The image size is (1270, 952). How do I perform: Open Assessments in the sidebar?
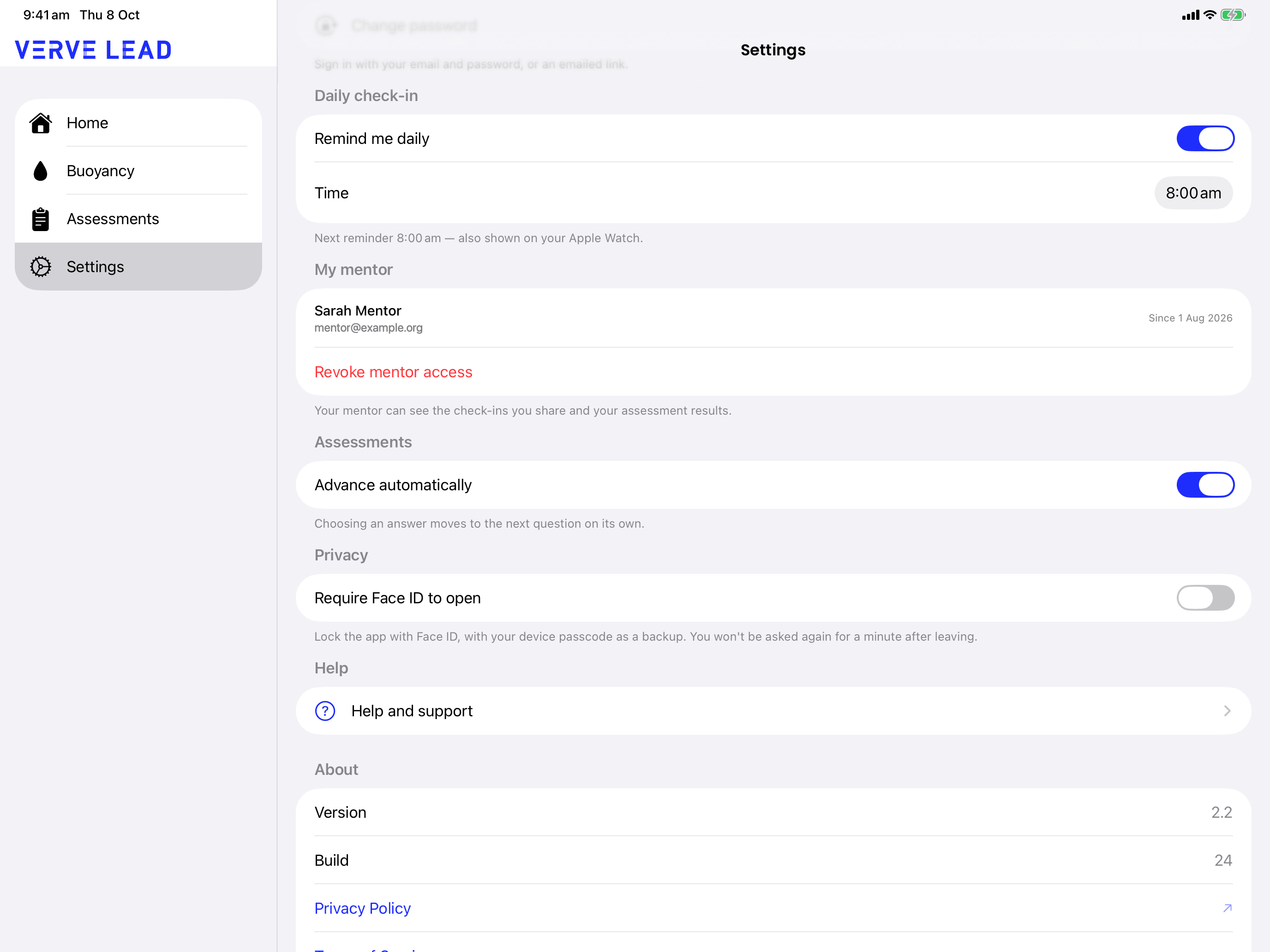tap(138, 219)
